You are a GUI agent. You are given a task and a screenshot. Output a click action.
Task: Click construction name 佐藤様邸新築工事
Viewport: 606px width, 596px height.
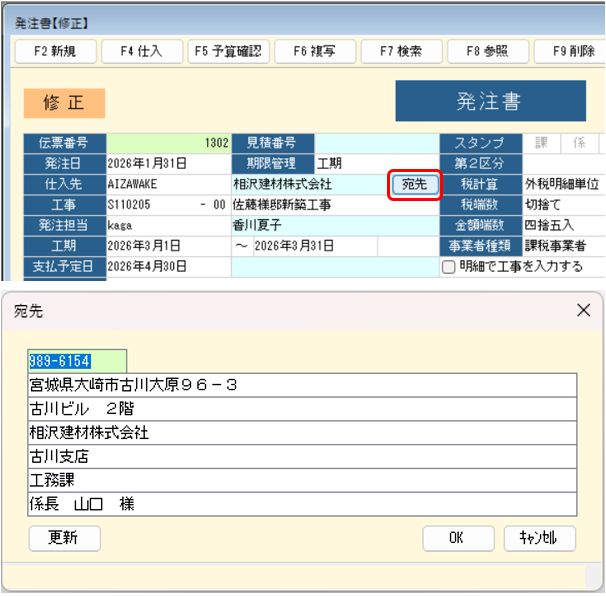pyautogui.click(x=335, y=205)
